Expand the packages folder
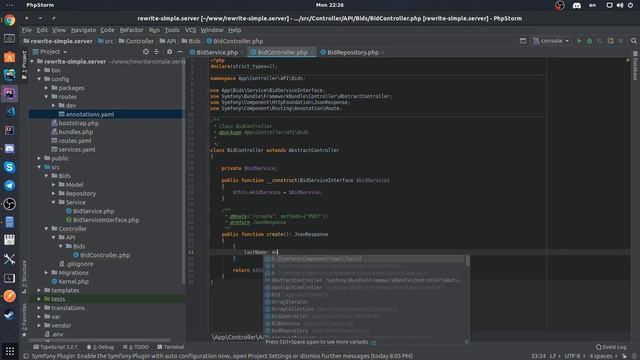 (x=47, y=88)
